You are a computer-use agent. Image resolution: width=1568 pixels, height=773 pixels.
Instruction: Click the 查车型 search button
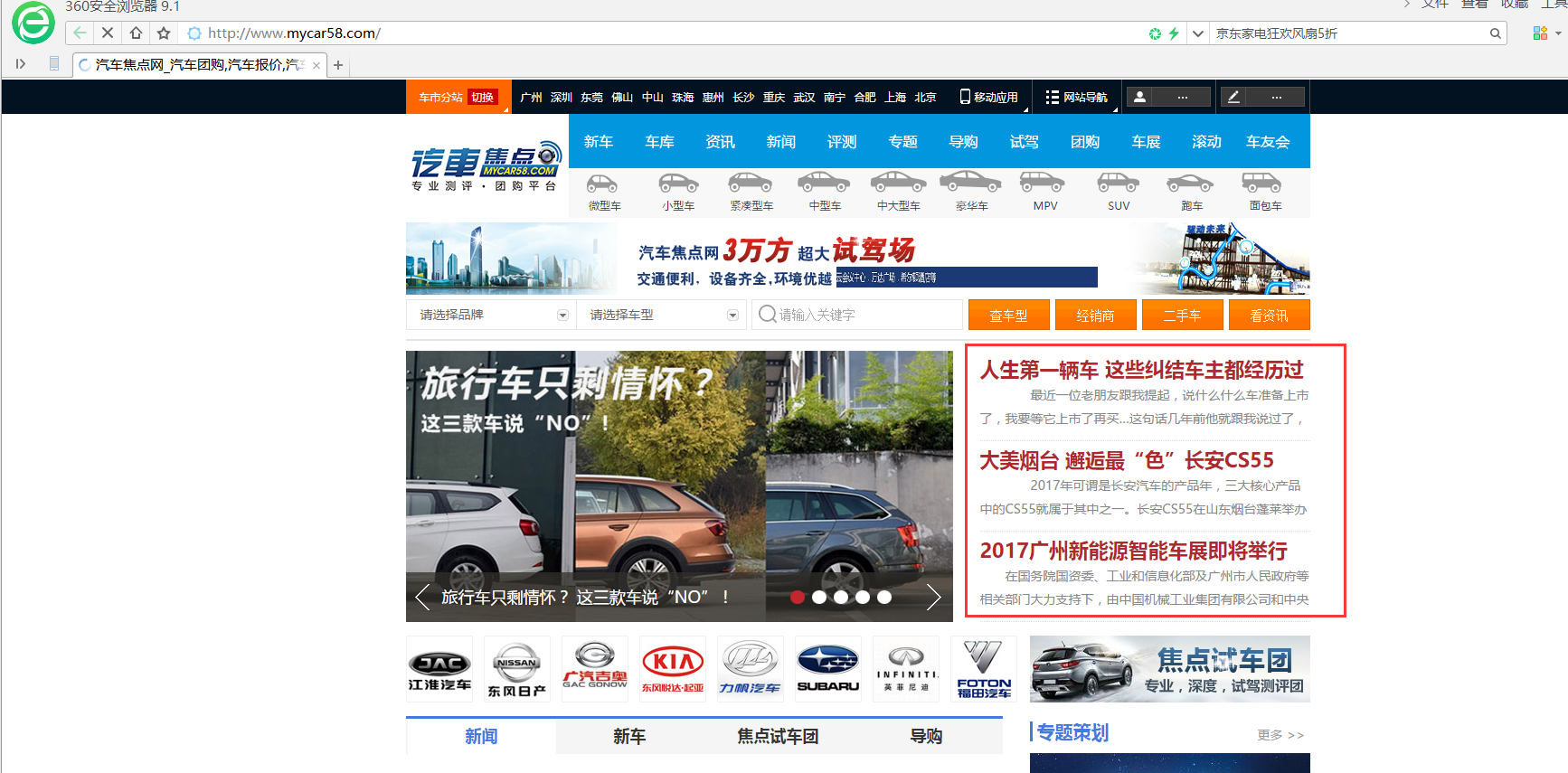[x=1008, y=315]
